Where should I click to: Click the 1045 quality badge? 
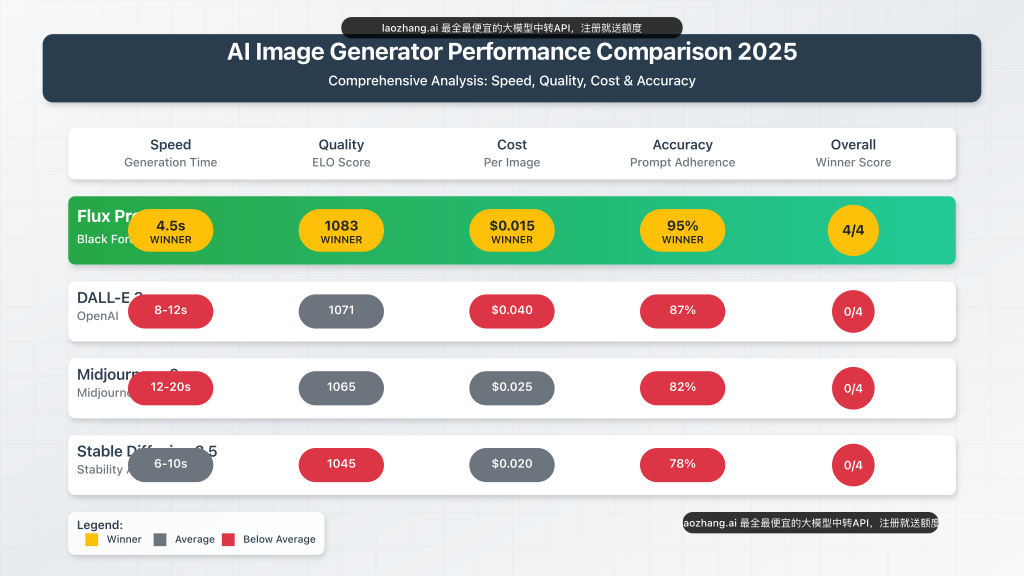pyautogui.click(x=341, y=464)
